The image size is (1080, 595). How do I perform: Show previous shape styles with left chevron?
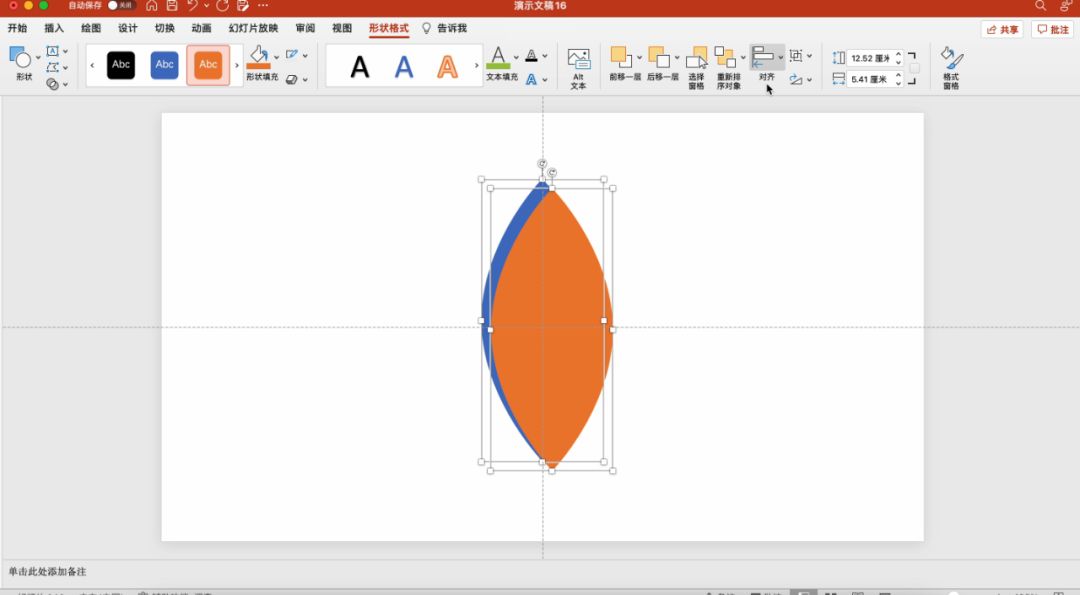click(x=92, y=65)
